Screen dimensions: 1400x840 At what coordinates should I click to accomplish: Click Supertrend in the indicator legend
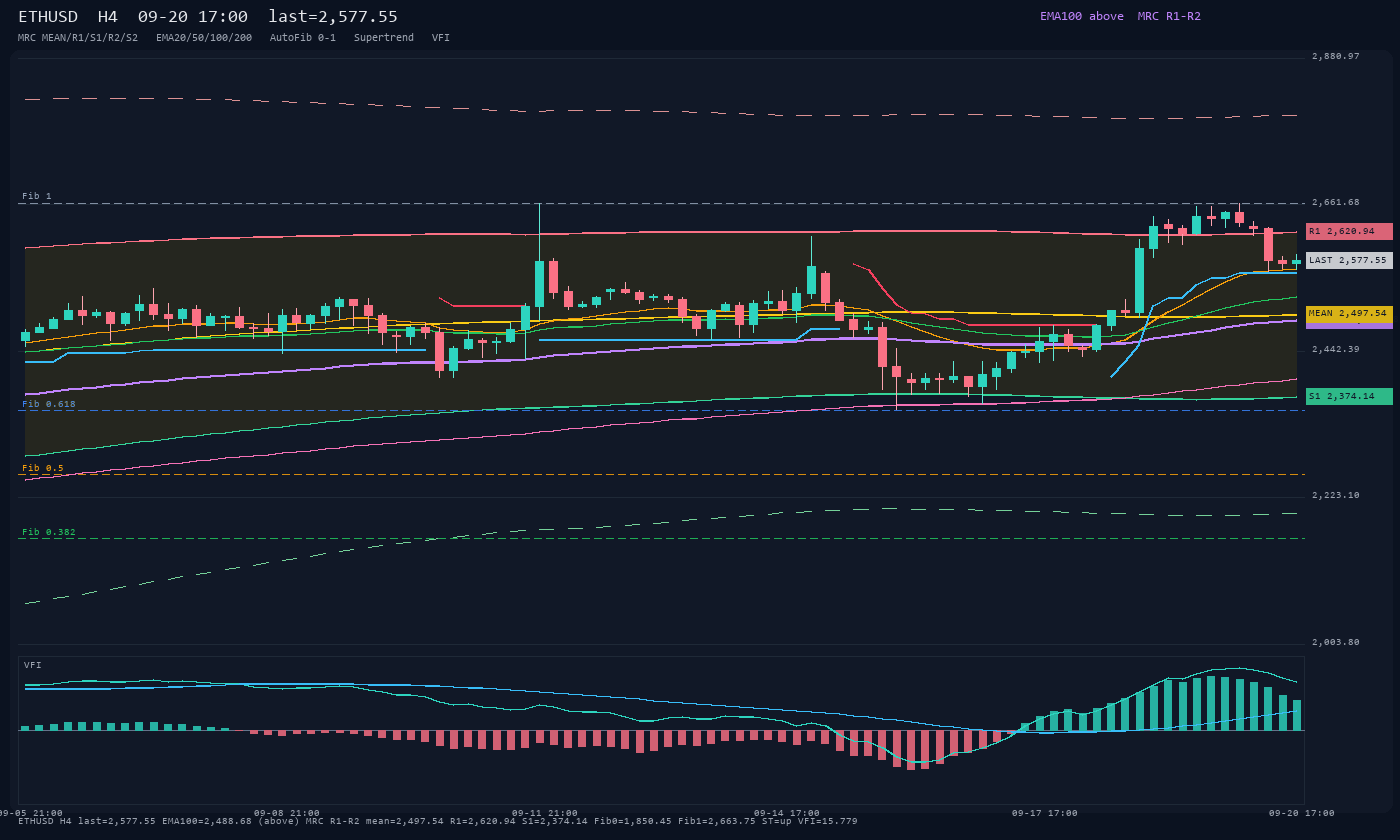click(384, 38)
